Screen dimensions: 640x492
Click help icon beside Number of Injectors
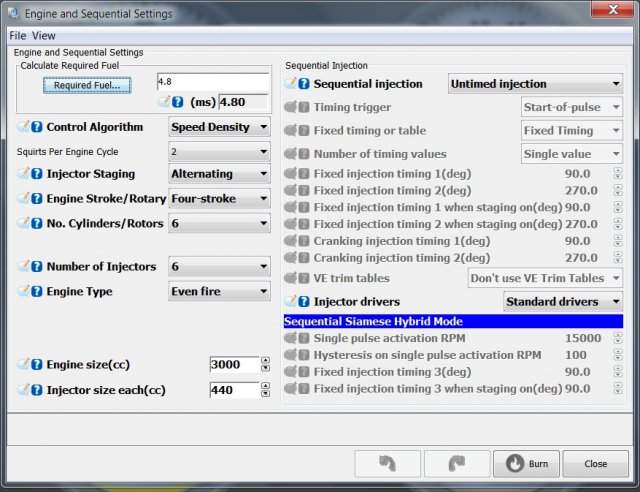point(37,267)
